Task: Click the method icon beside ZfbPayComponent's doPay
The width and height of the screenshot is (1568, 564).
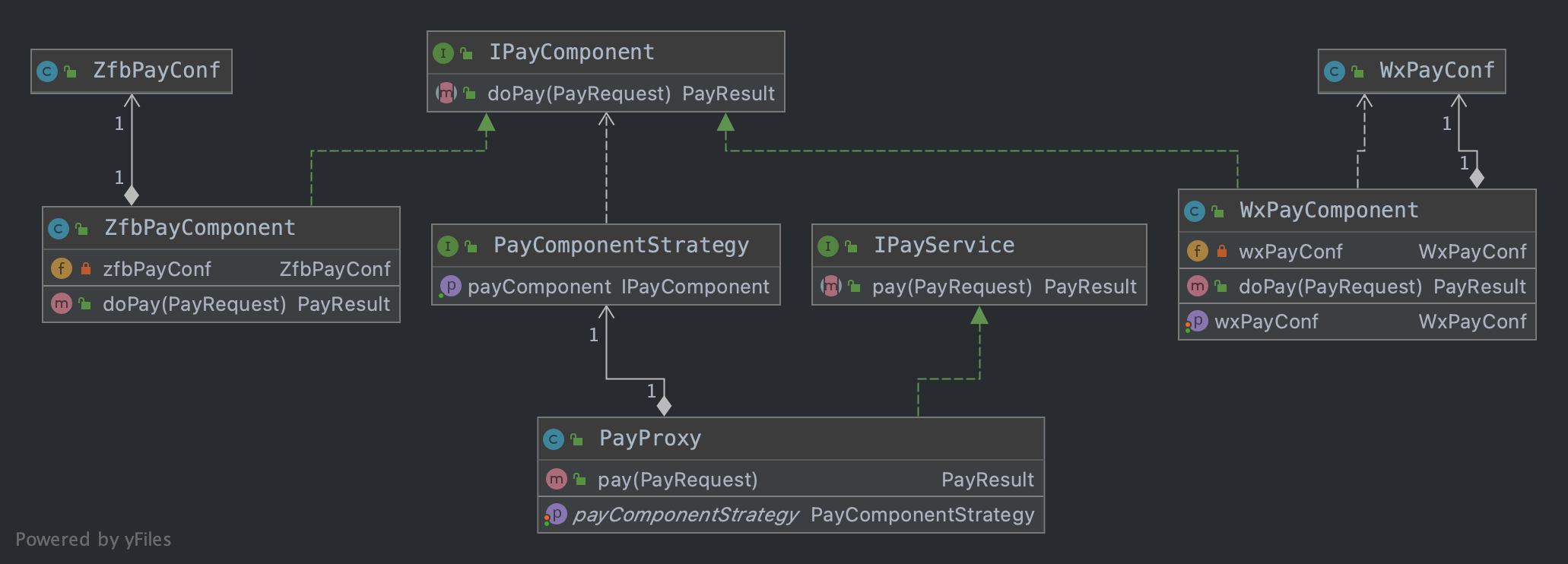Action: (x=62, y=304)
